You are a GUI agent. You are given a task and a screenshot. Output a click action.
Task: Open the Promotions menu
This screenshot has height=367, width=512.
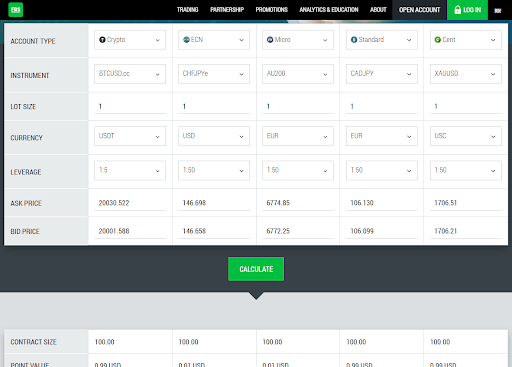(272, 10)
